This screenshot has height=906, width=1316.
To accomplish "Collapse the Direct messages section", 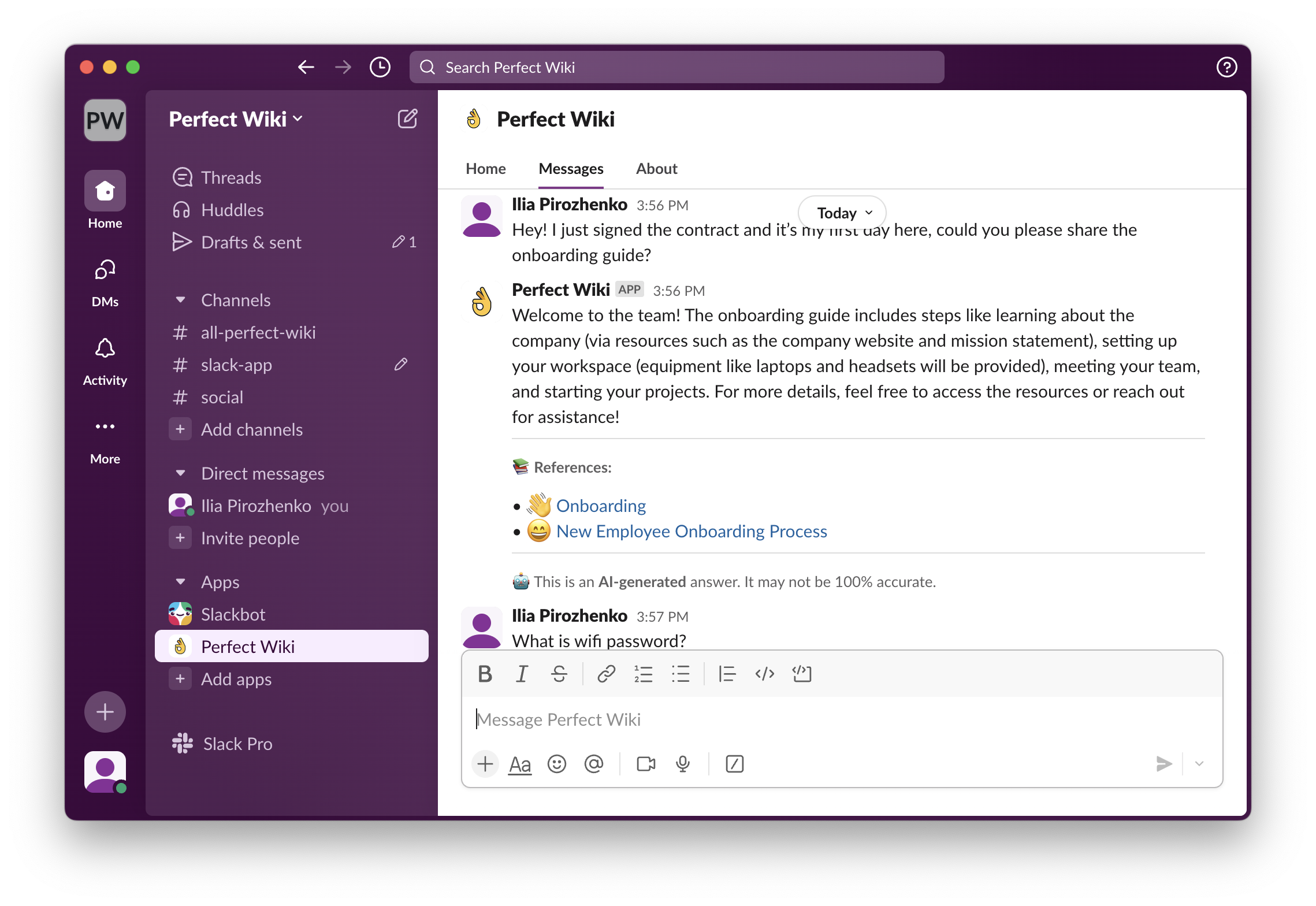I will pyautogui.click(x=180, y=473).
